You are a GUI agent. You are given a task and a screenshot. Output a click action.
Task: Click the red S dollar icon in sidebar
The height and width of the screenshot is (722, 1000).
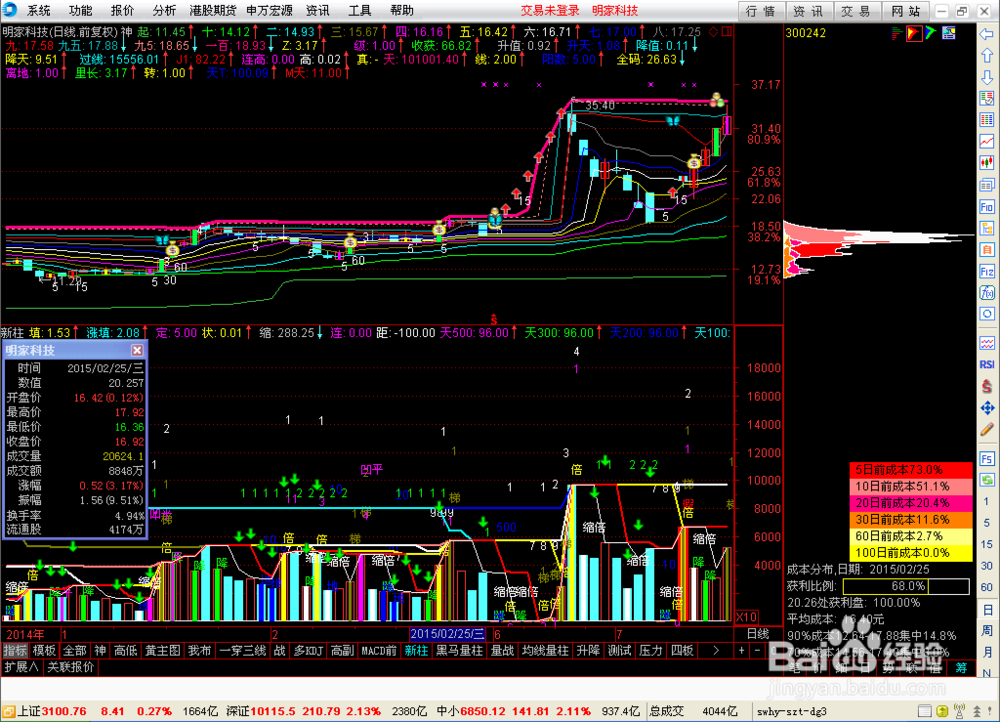(987, 386)
